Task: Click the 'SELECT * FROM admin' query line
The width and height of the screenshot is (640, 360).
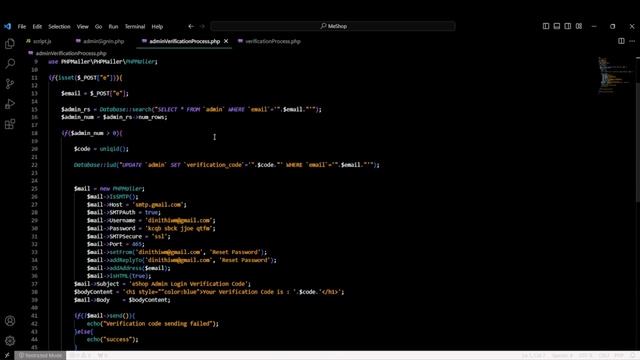Action: tap(191, 109)
